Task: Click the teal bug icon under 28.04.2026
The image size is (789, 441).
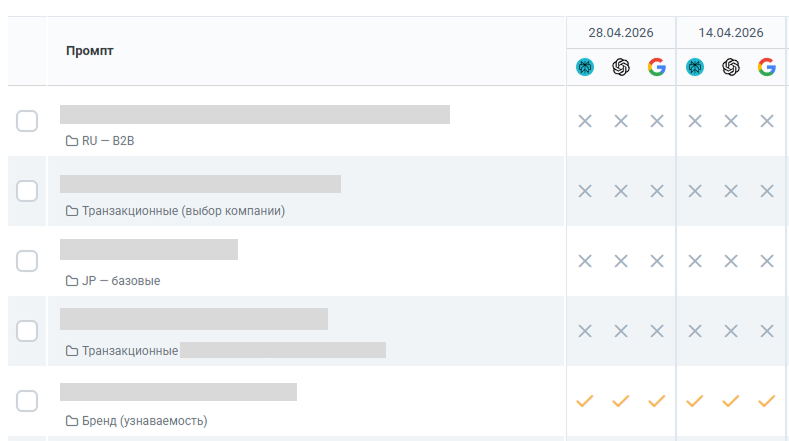Action: coord(585,67)
